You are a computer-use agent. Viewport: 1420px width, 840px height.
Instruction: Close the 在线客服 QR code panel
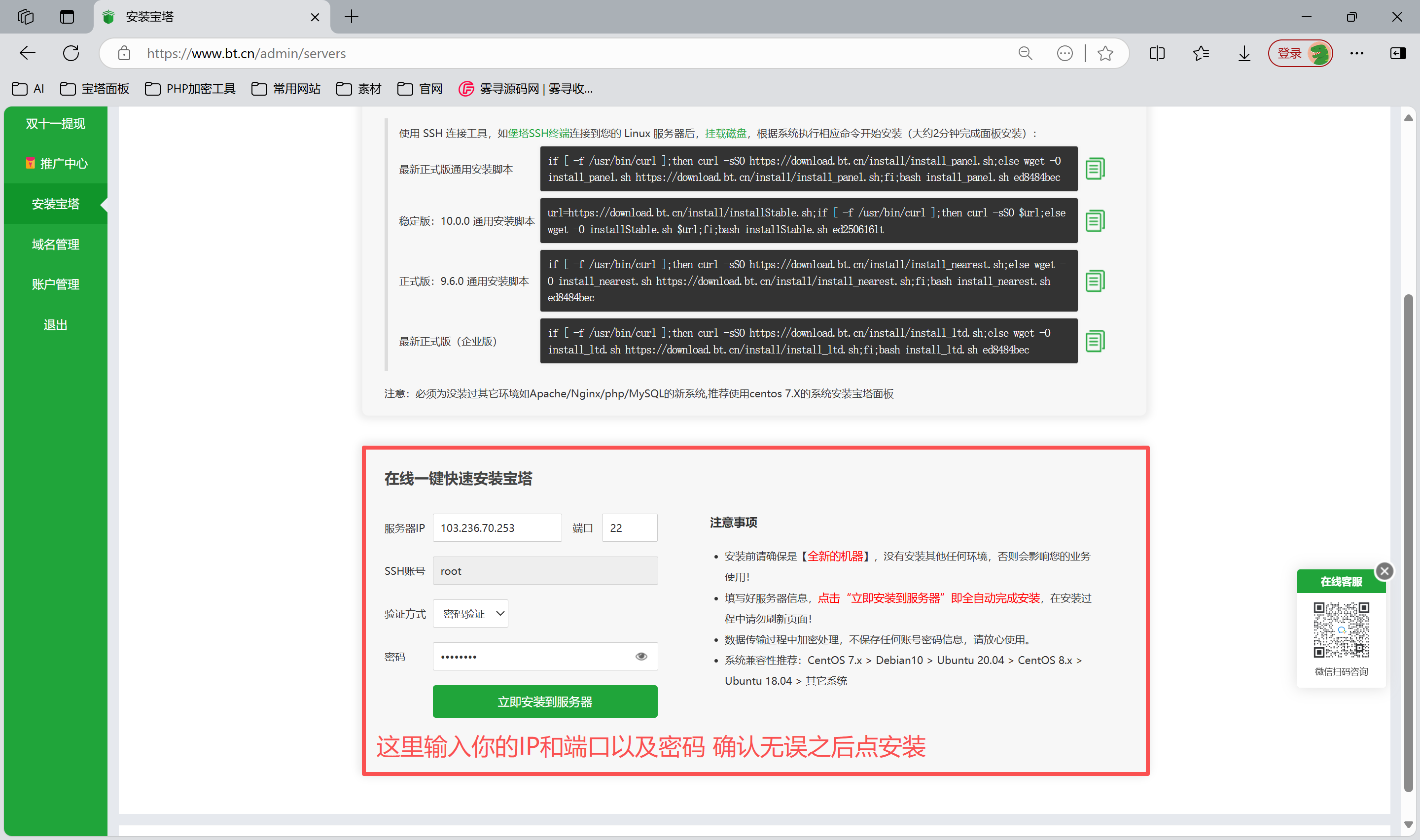click(x=1385, y=570)
